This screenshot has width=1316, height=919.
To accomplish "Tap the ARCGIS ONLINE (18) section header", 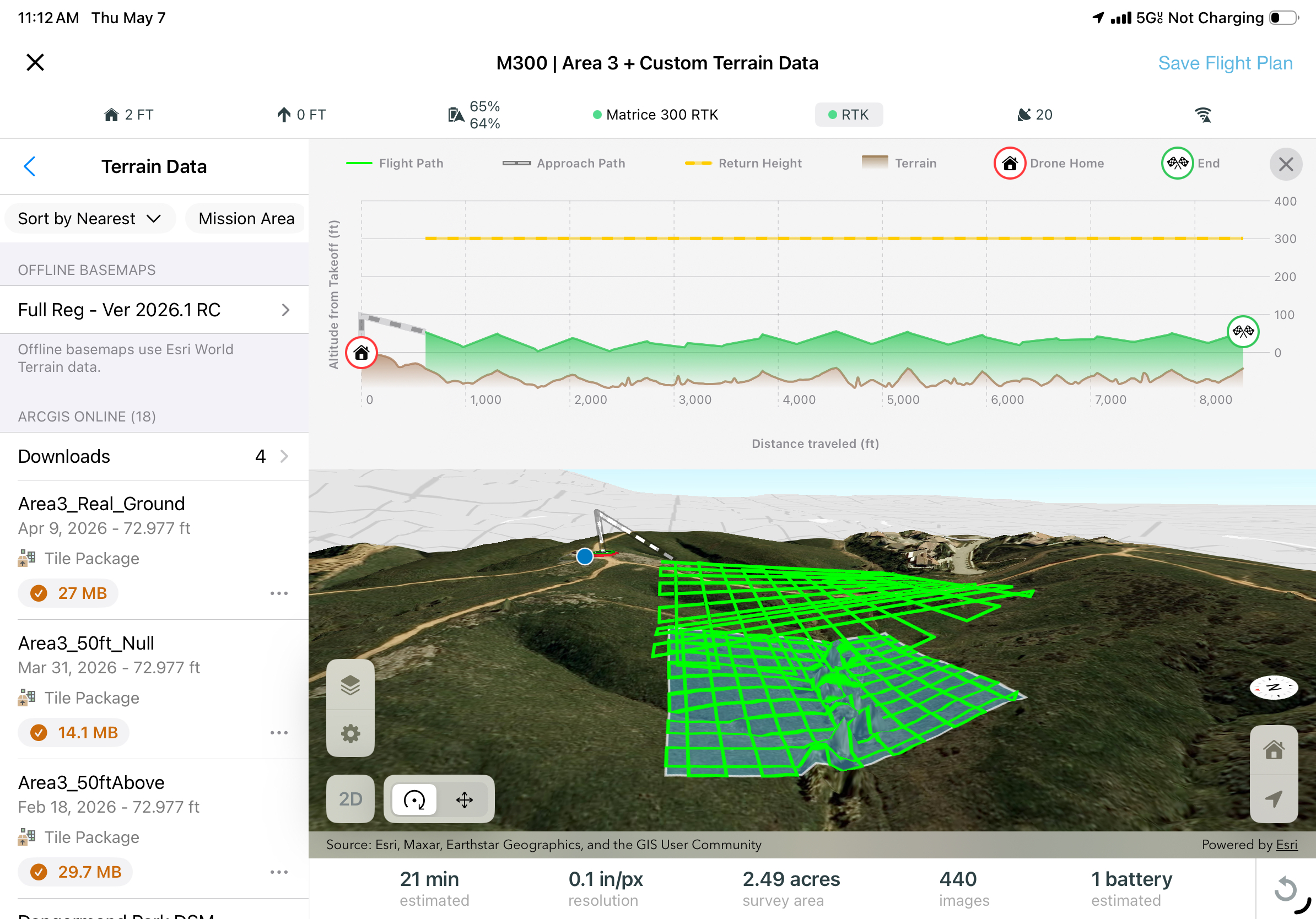I will 87,417.
